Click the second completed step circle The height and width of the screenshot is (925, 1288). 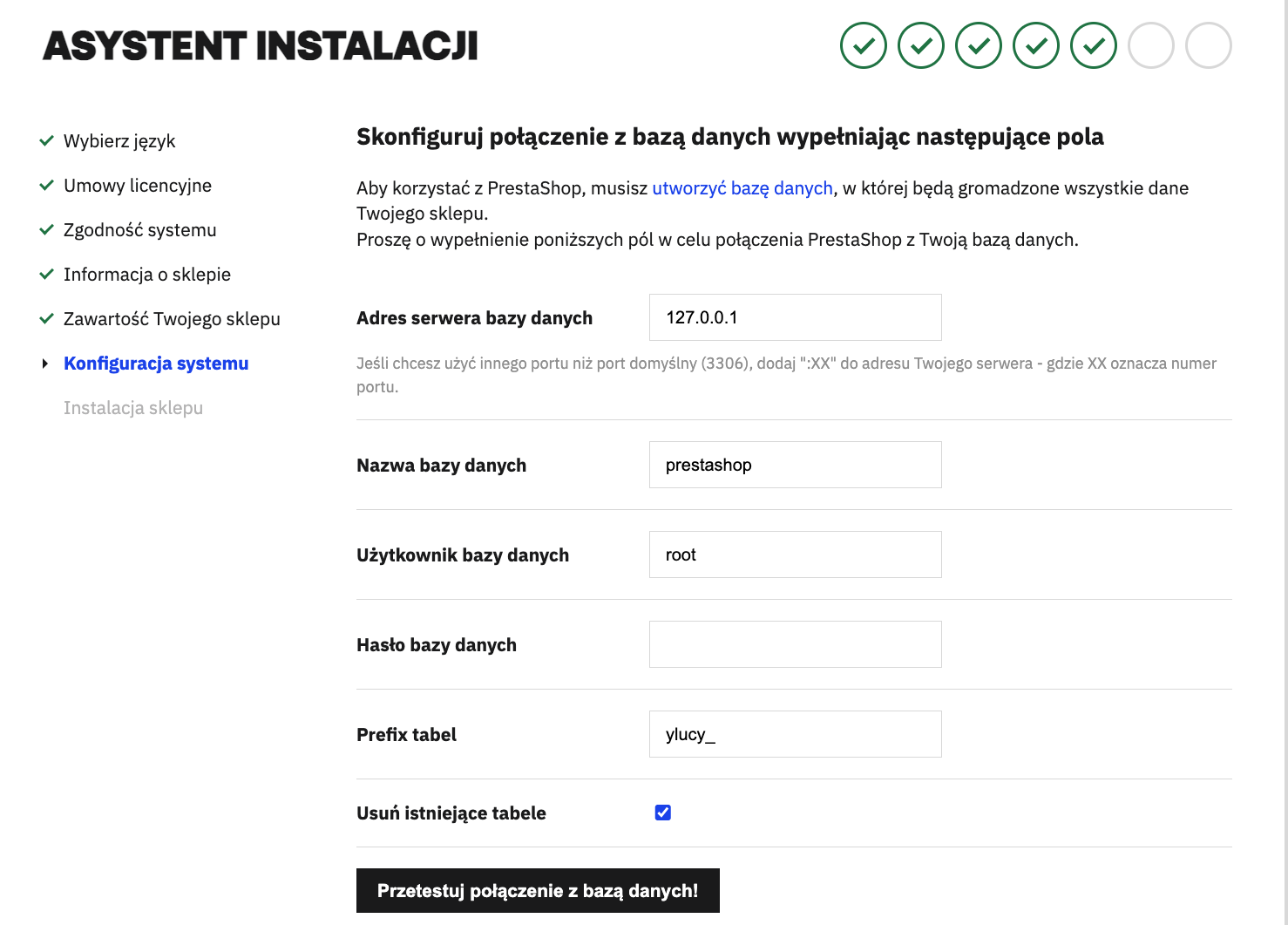(x=921, y=45)
